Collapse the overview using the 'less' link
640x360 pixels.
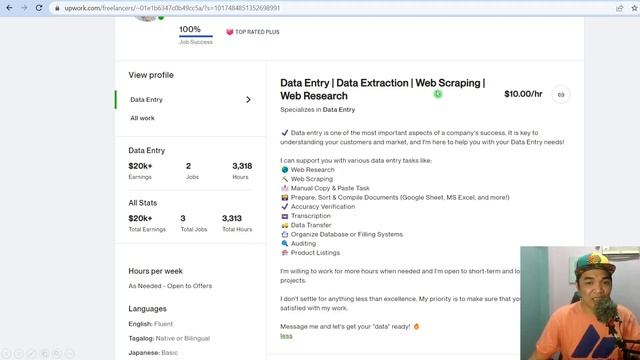(286, 336)
